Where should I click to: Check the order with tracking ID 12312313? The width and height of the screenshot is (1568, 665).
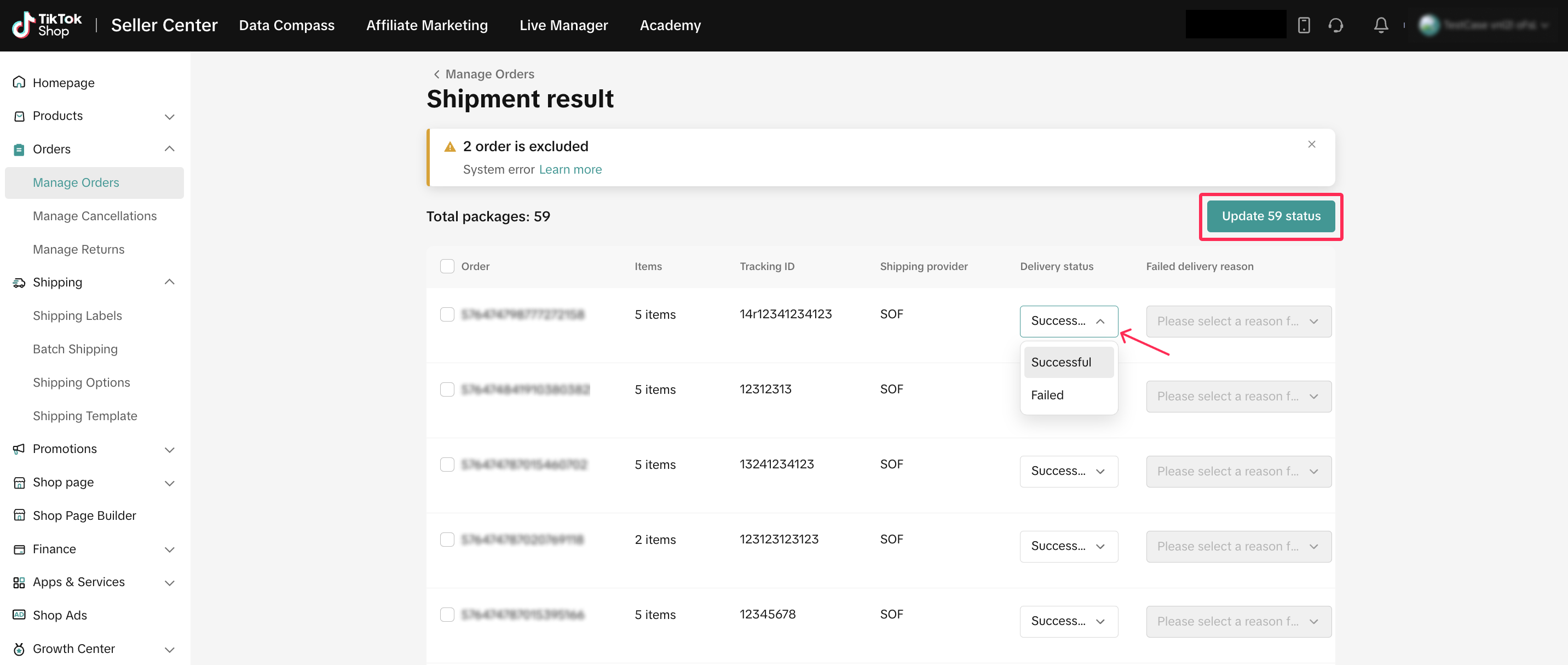[447, 389]
